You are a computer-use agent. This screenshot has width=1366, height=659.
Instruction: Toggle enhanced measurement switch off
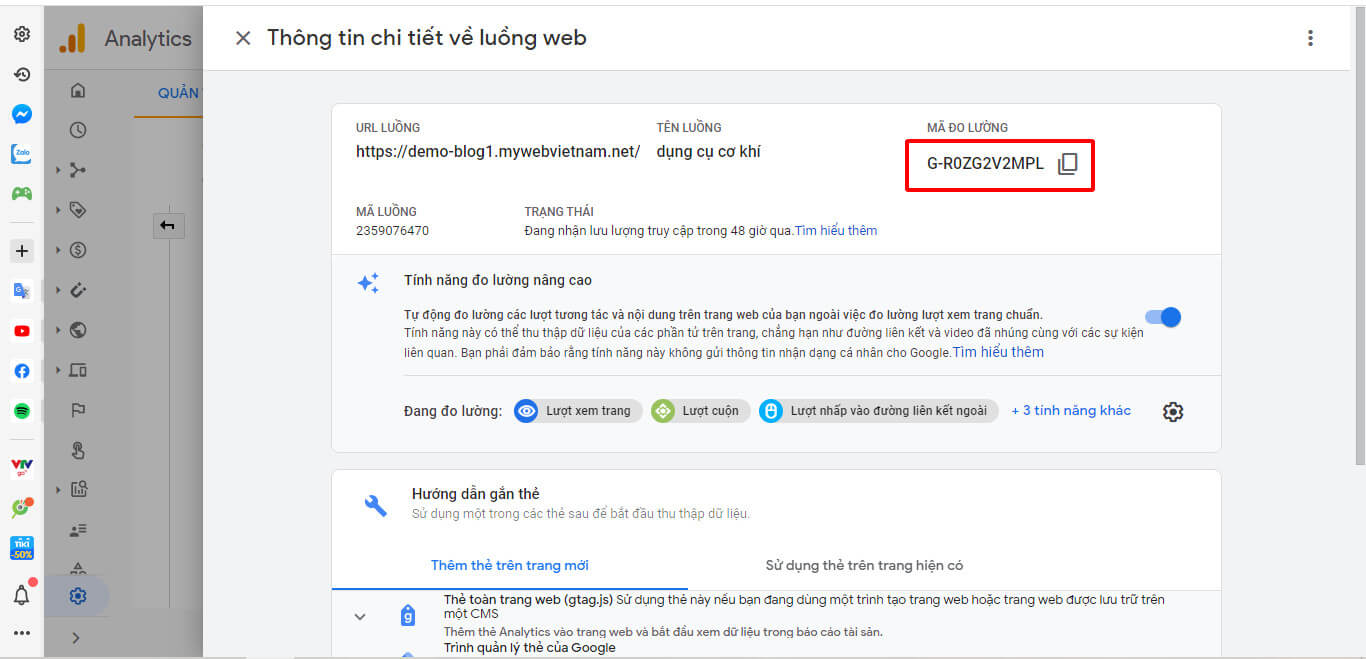pyautogui.click(x=1163, y=317)
